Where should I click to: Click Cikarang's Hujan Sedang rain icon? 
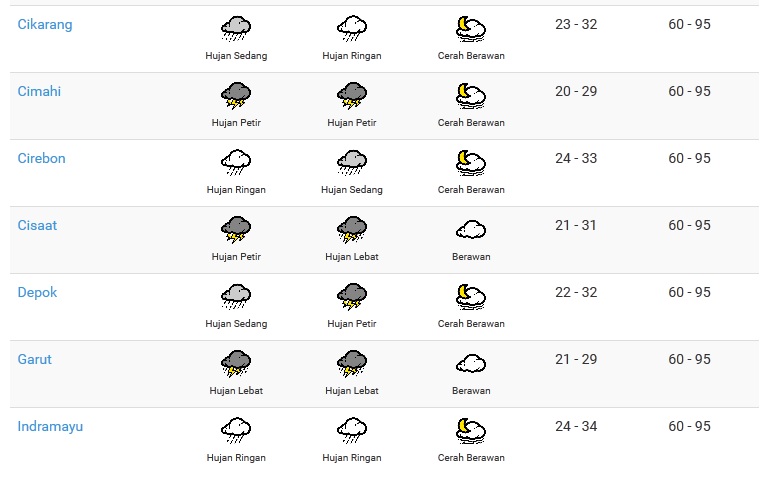click(236, 29)
